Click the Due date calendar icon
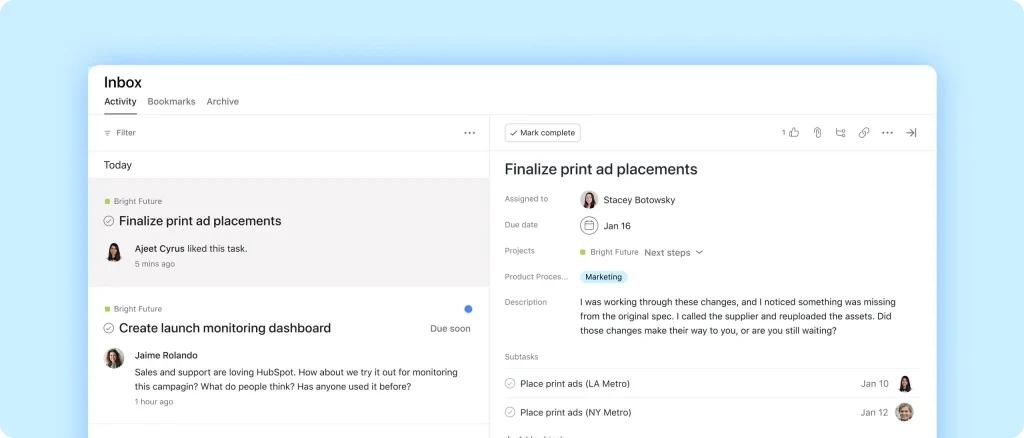Image resolution: width=1024 pixels, height=438 pixels. (589, 226)
